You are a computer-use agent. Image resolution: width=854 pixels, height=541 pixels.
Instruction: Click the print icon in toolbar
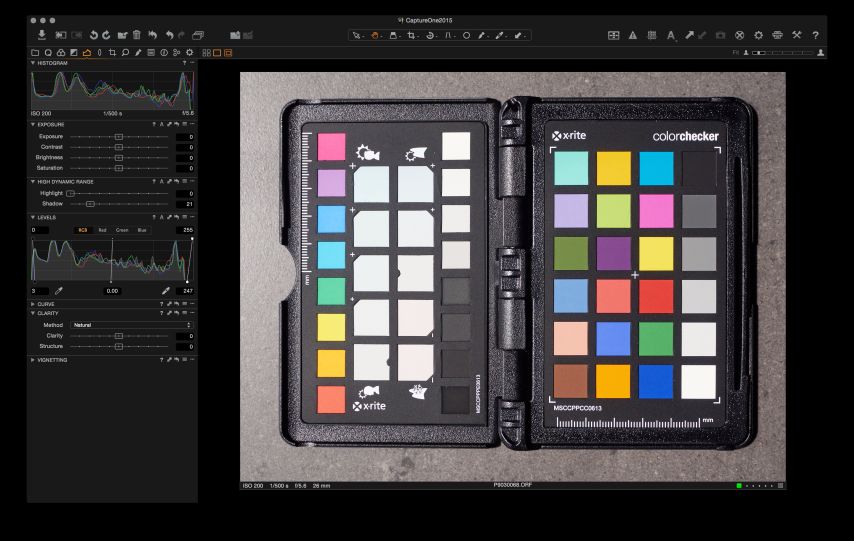click(x=777, y=35)
